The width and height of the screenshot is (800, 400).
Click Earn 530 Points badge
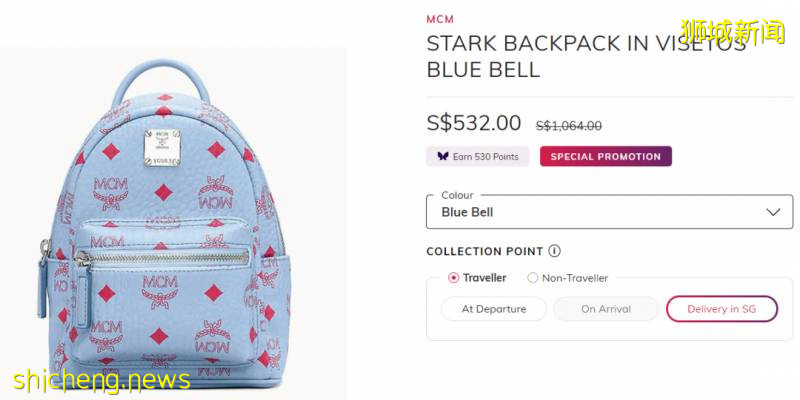tap(478, 157)
